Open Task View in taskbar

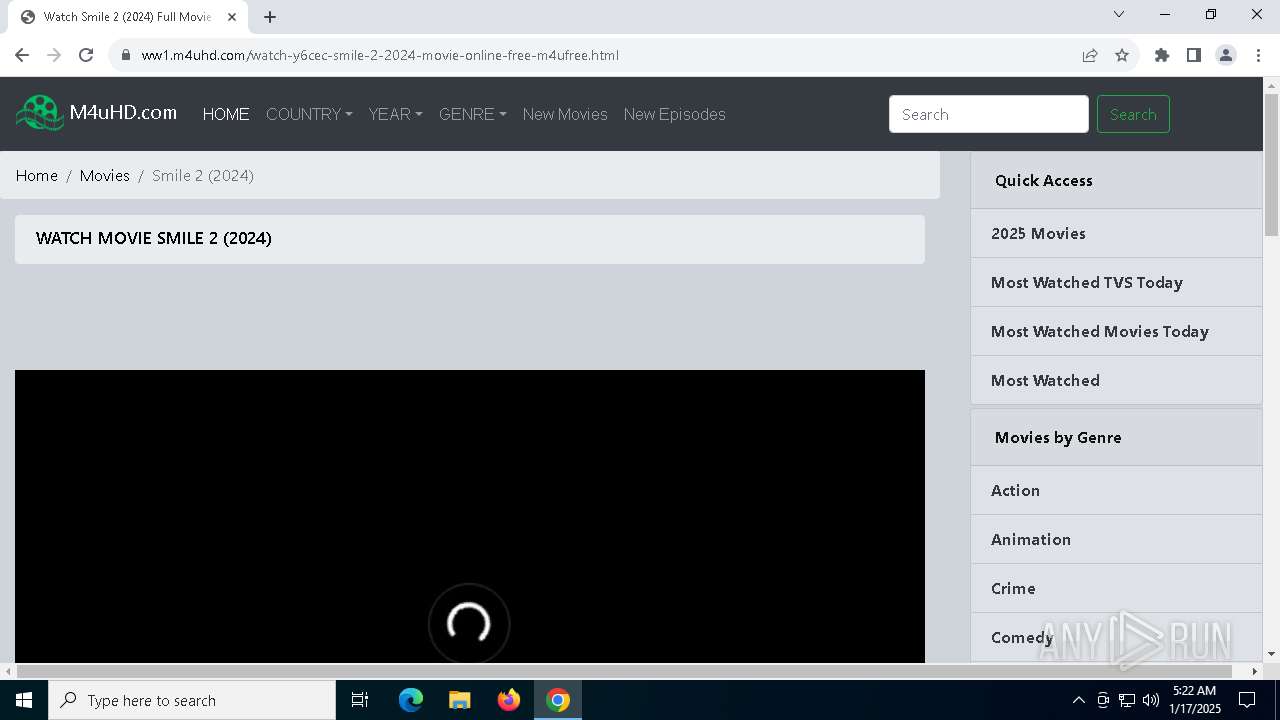(x=360, y=700)
